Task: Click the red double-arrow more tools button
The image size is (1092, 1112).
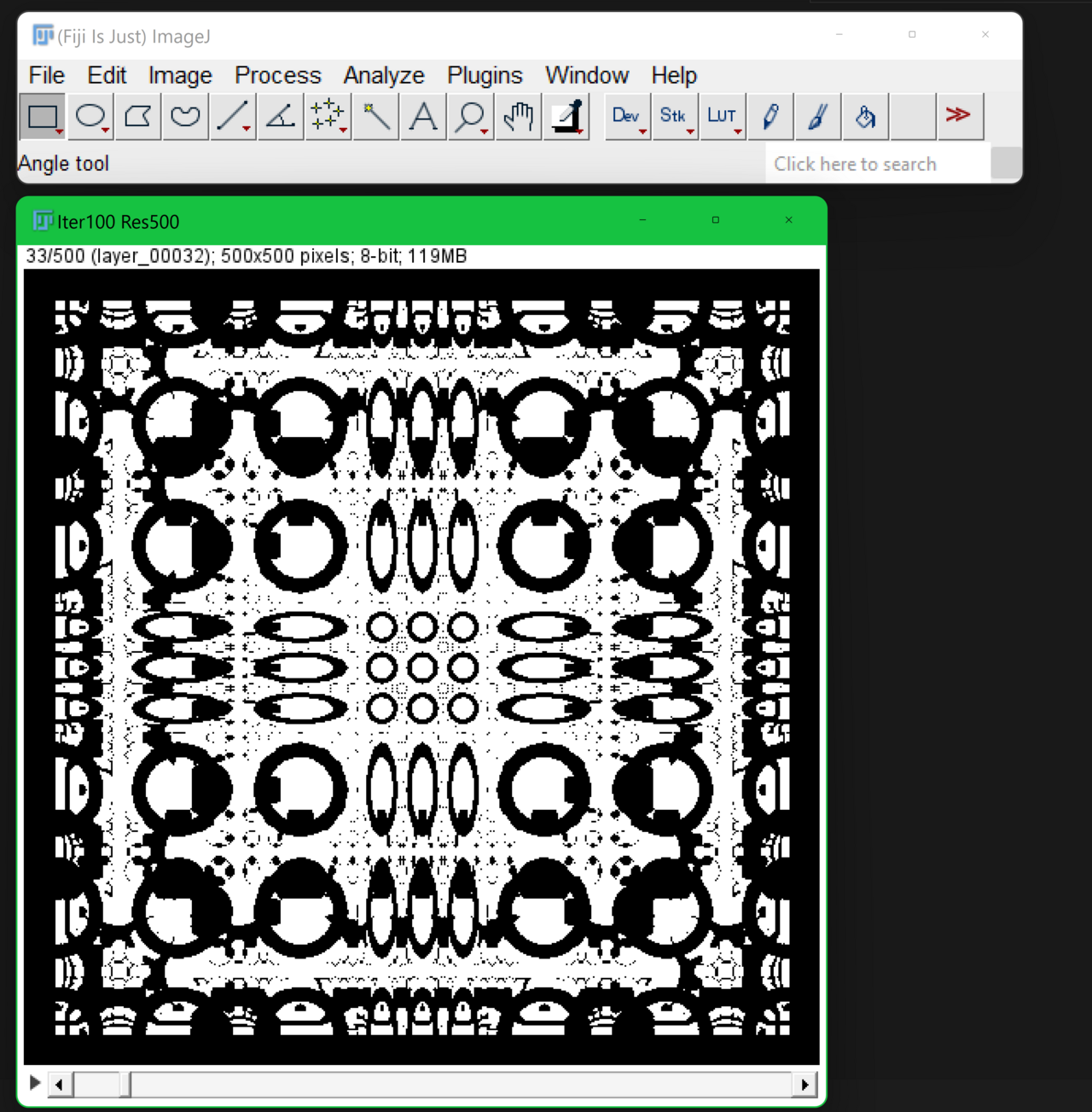Action: click(960, 116)
